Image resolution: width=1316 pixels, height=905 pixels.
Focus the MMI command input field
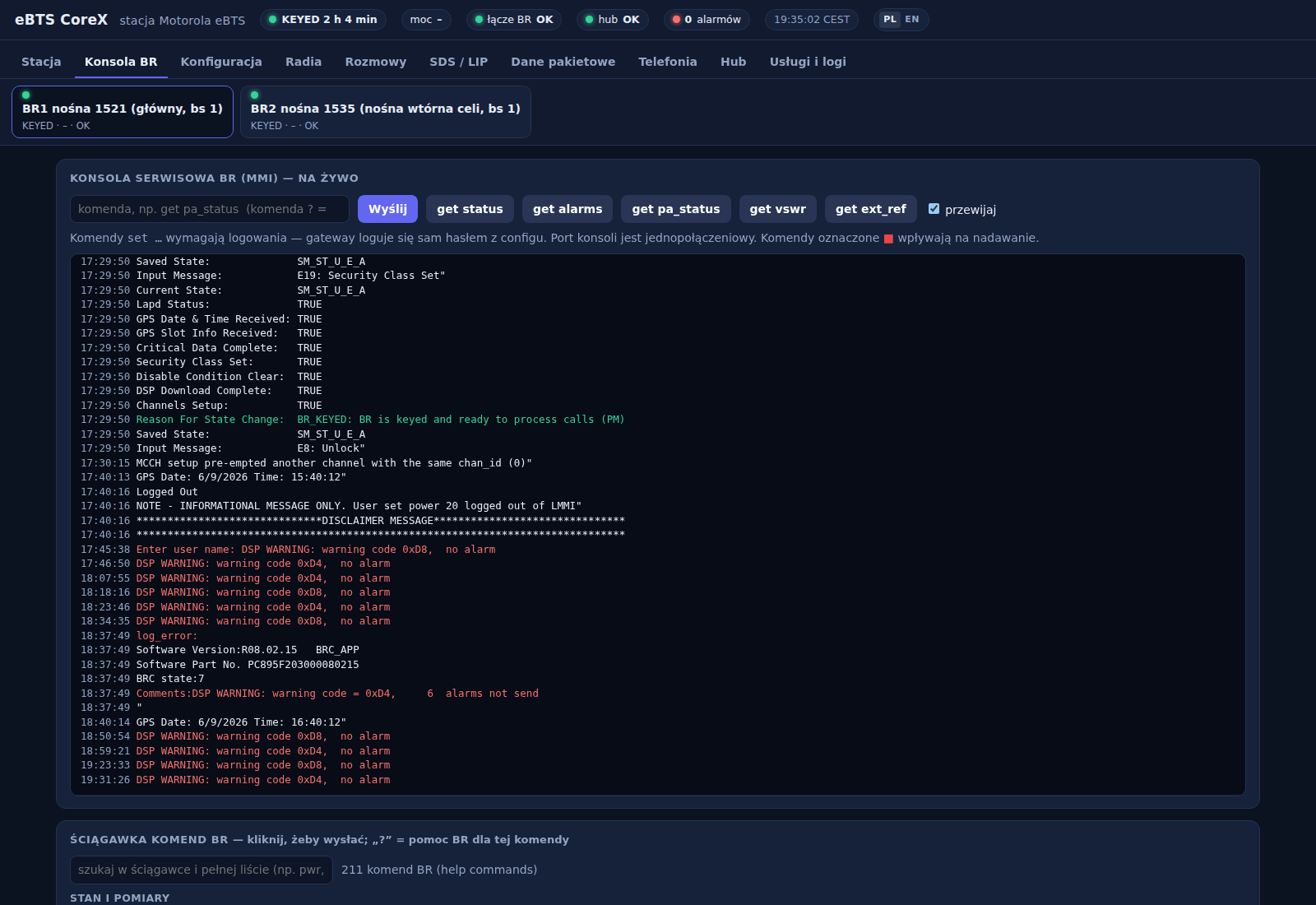(210, 209)
